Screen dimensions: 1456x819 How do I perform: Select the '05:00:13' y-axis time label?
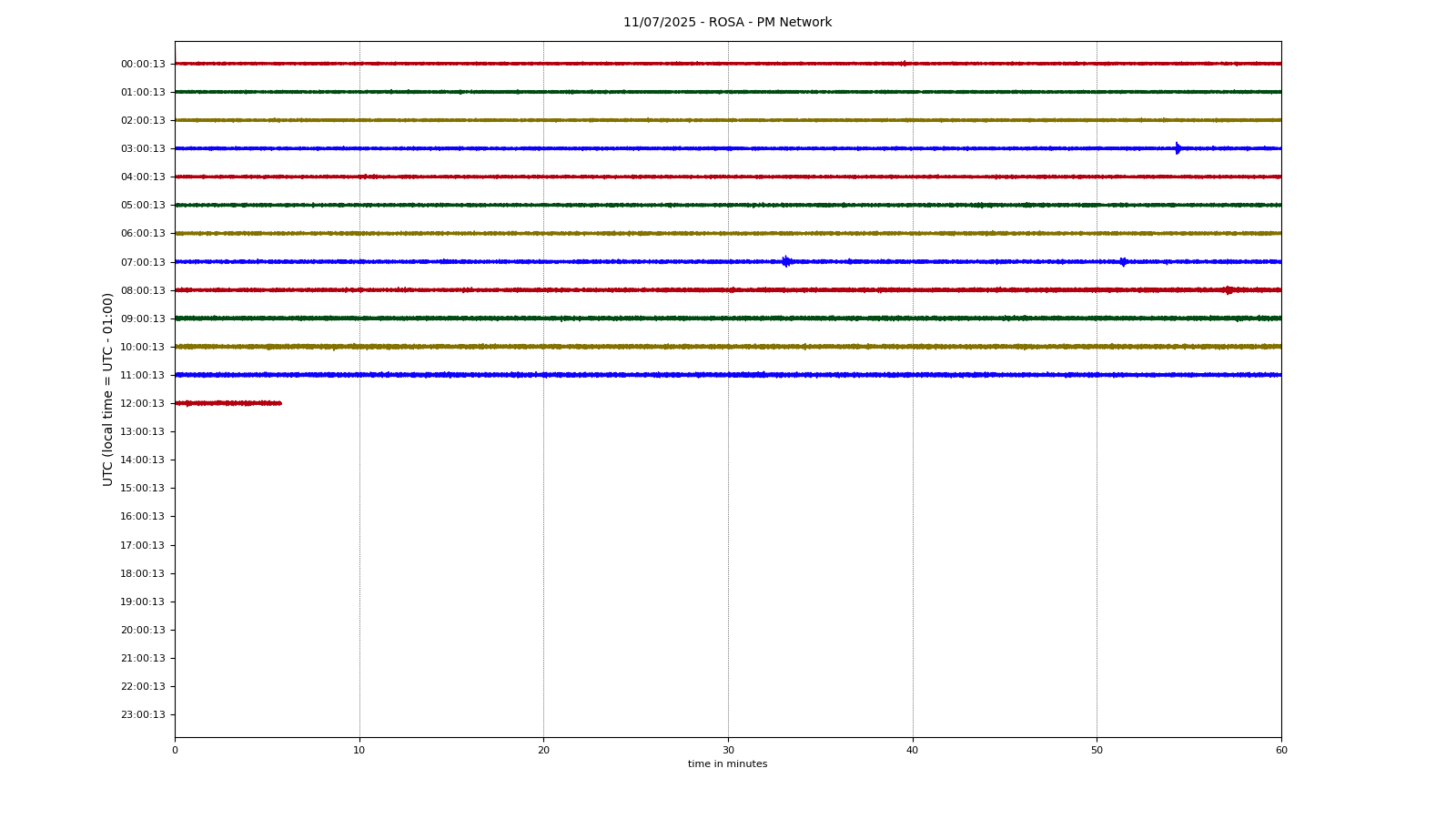point(143,205)
